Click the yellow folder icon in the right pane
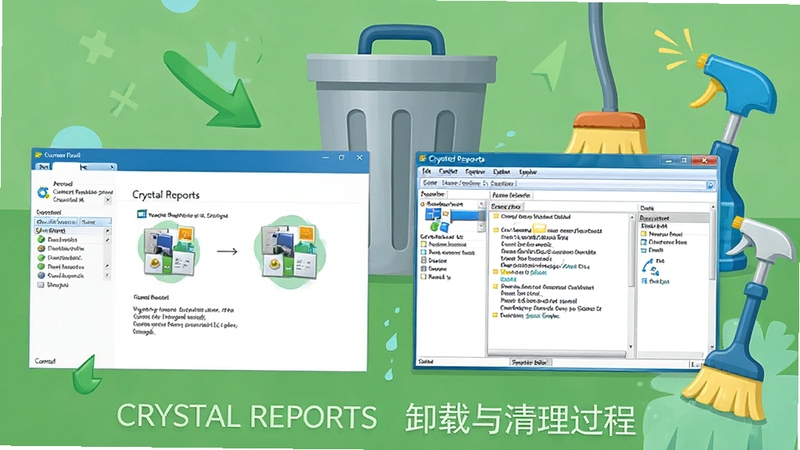800x450 pixels. [644, 234]
